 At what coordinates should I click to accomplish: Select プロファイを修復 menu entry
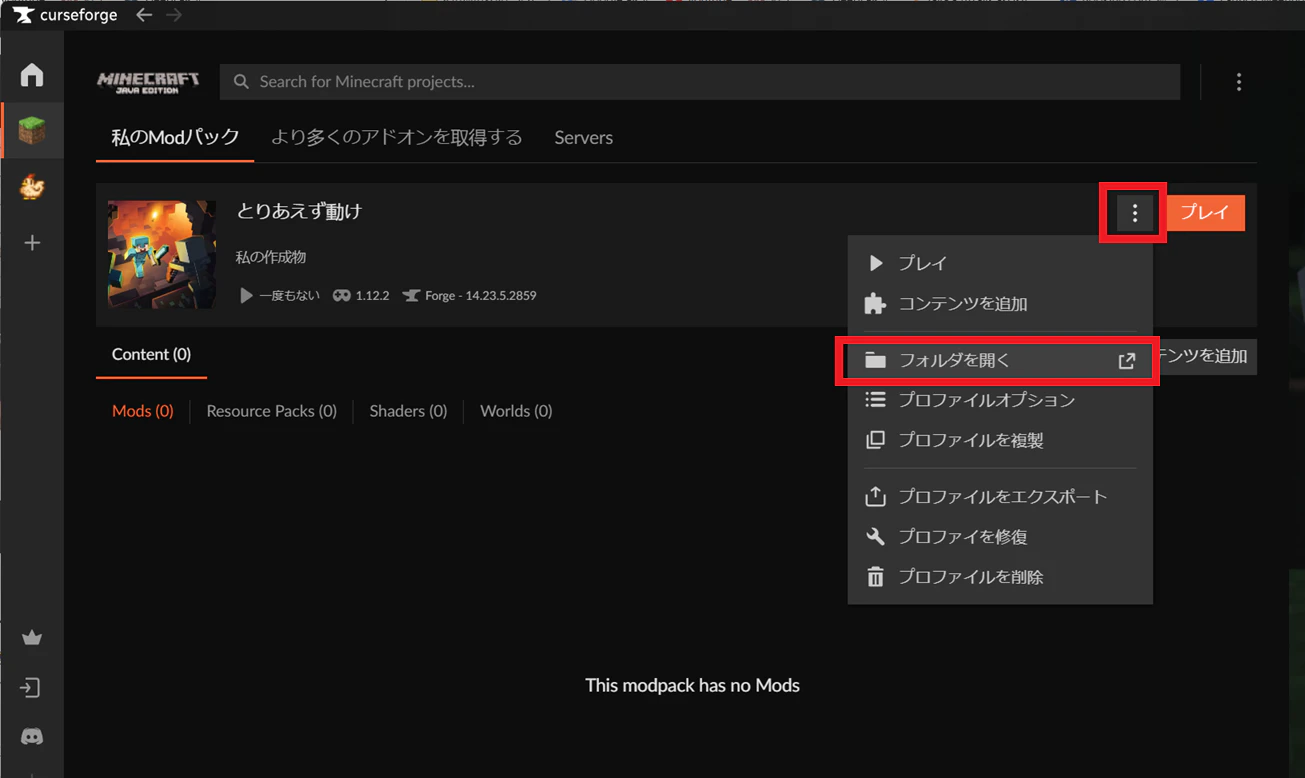tap(1000, 537)
